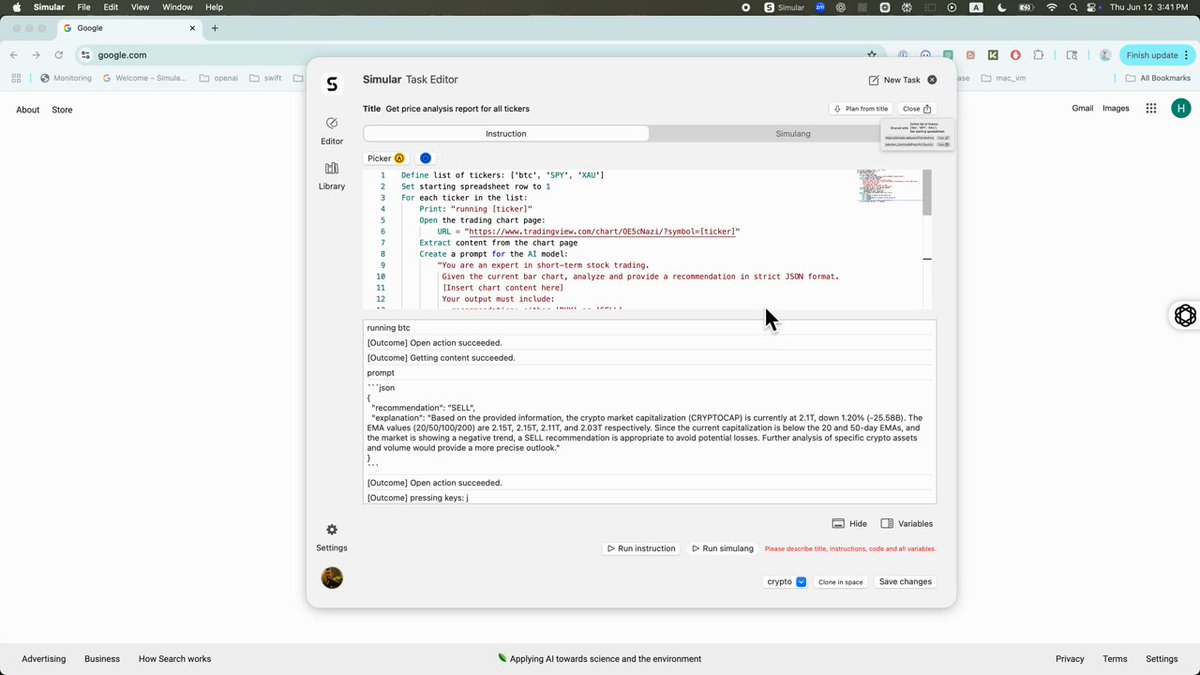Click the user avatar at sidebar bottom
The width and height of the screenshot is (1200, 675).
(332, 578)
